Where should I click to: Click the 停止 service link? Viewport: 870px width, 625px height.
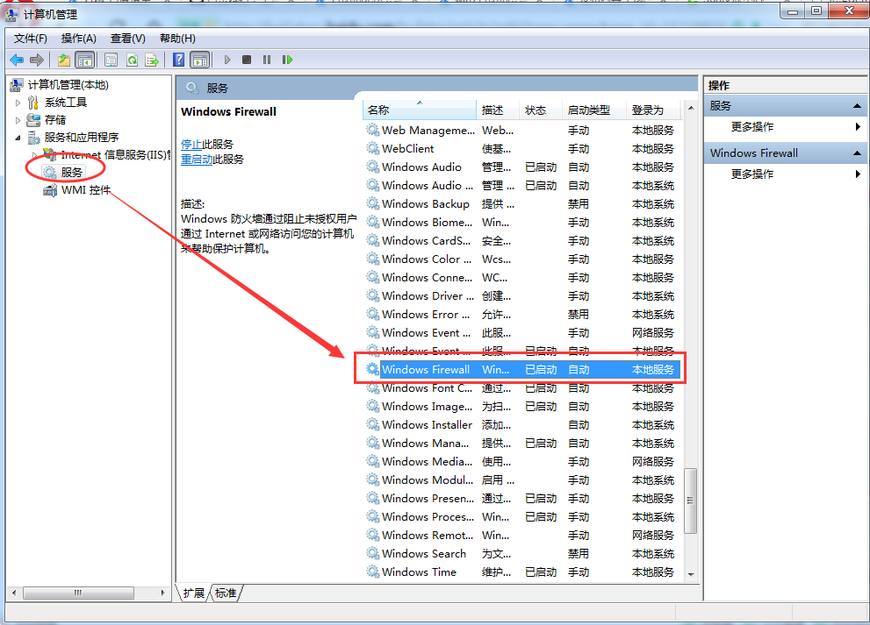[191, 144]
